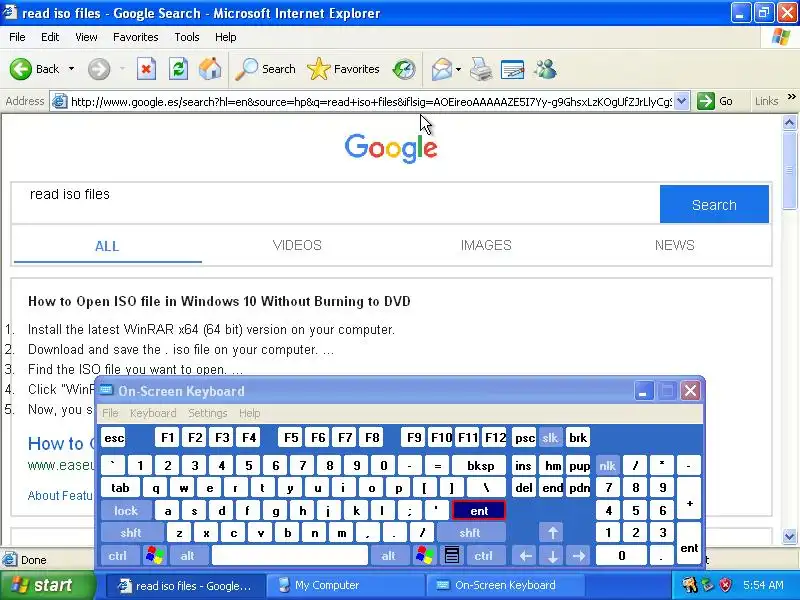Switch to the VIDEOS results tab
800x600 pixels.
tap(297, 245)
